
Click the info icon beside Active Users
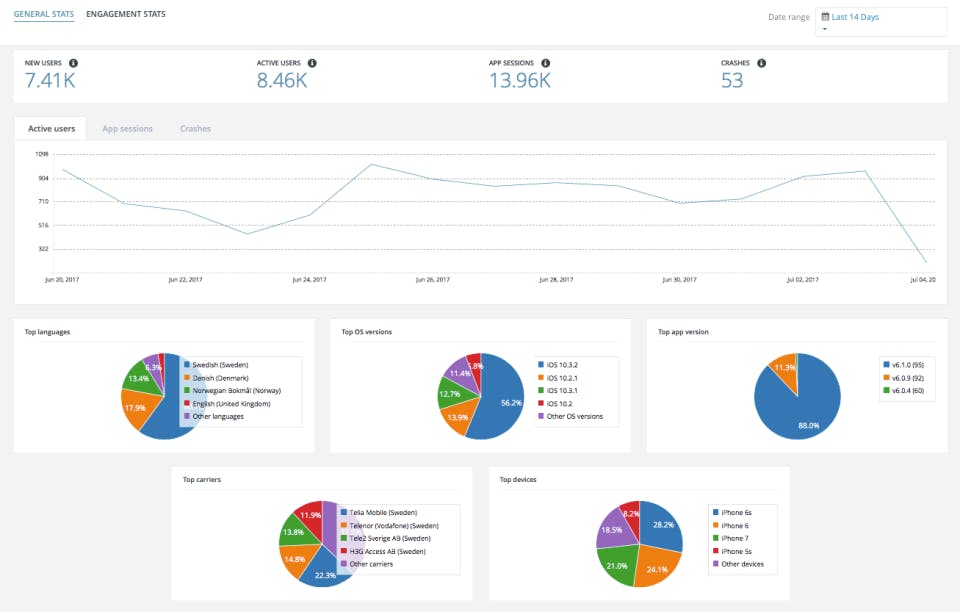click(x=312, y=63)
